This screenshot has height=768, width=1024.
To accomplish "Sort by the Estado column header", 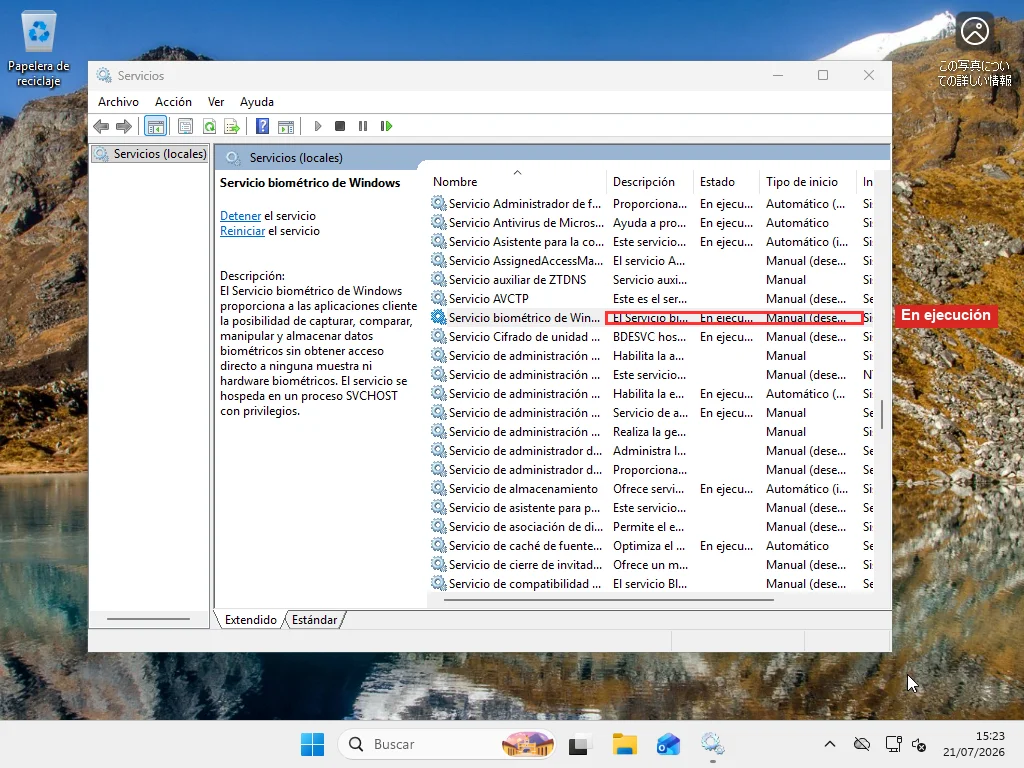I will pos(726,182).
